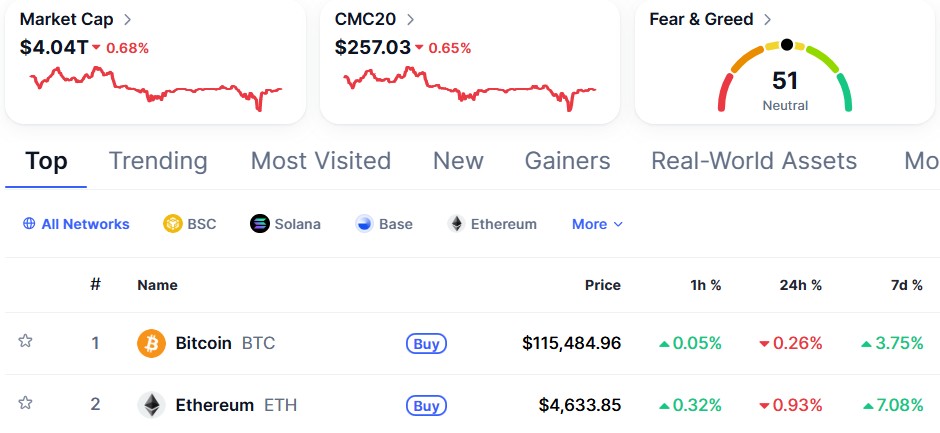
Task: Select the Base network icon
Action: tap(364, 224)
